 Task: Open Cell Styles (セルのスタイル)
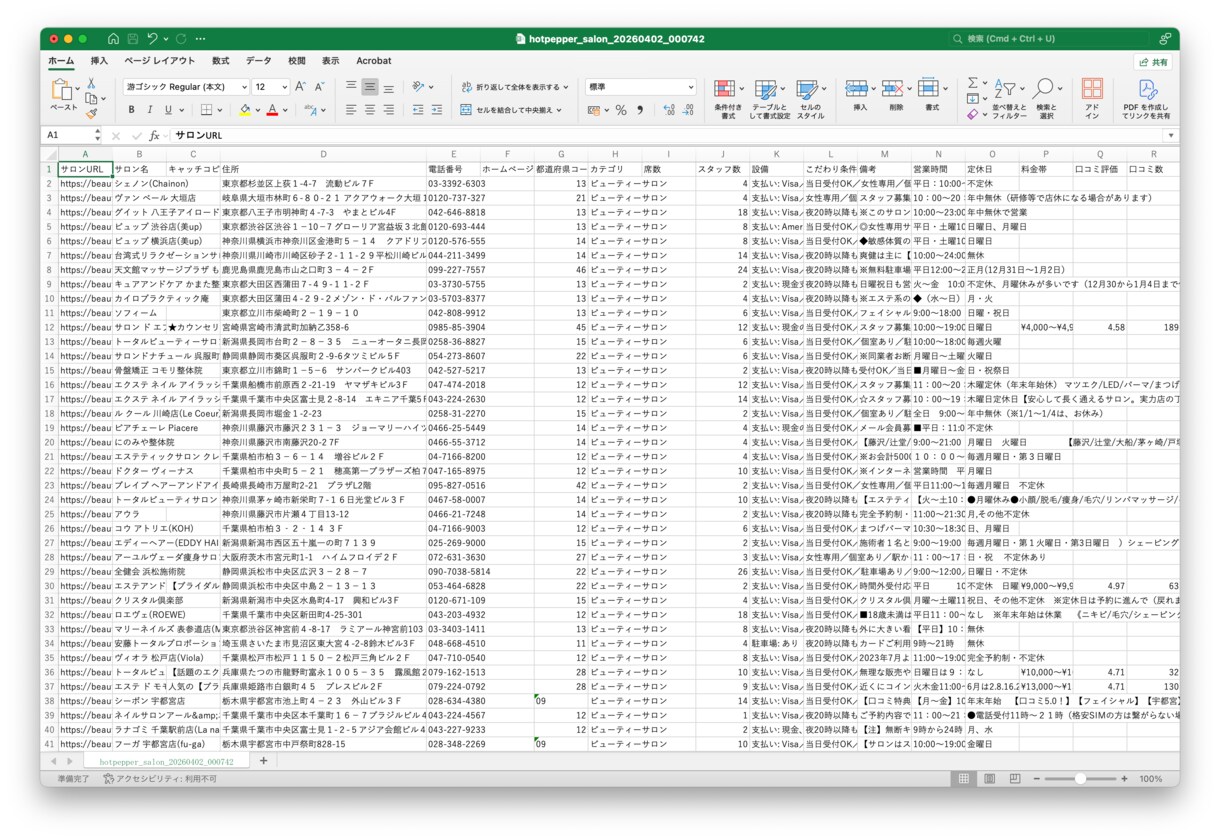(810, 98)
